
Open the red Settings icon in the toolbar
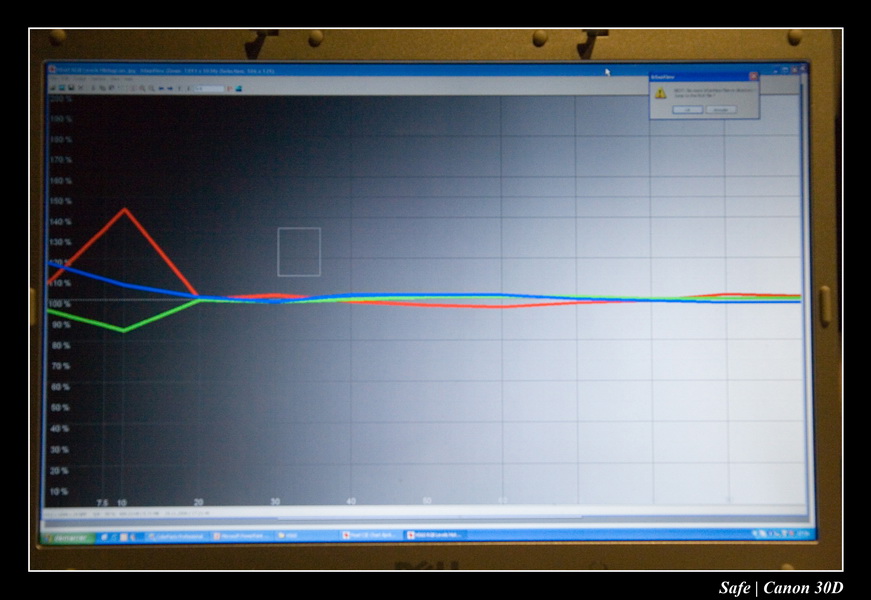[x=229, y=88]
